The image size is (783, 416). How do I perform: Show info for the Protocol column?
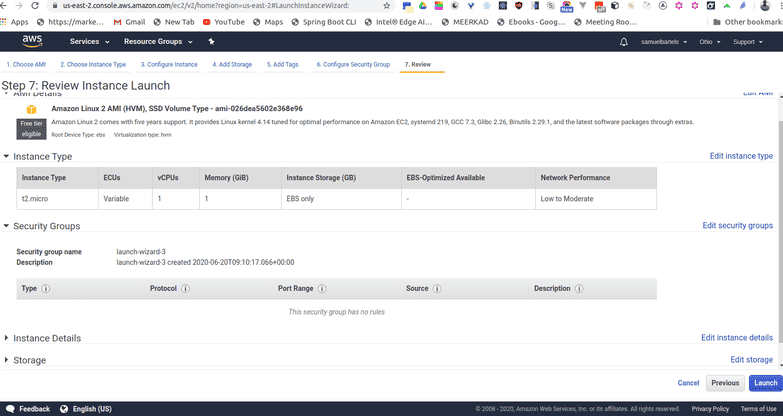pyautogui.click(x=185, y=289)
